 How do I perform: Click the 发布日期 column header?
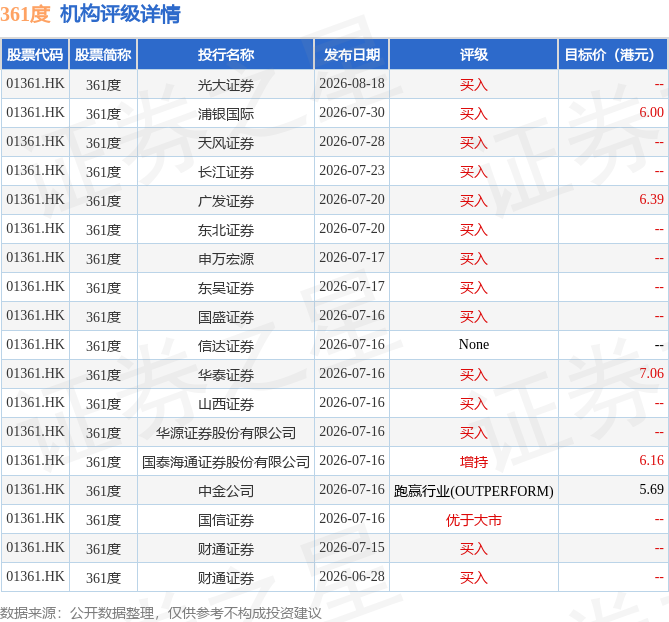tap(352, 55)
